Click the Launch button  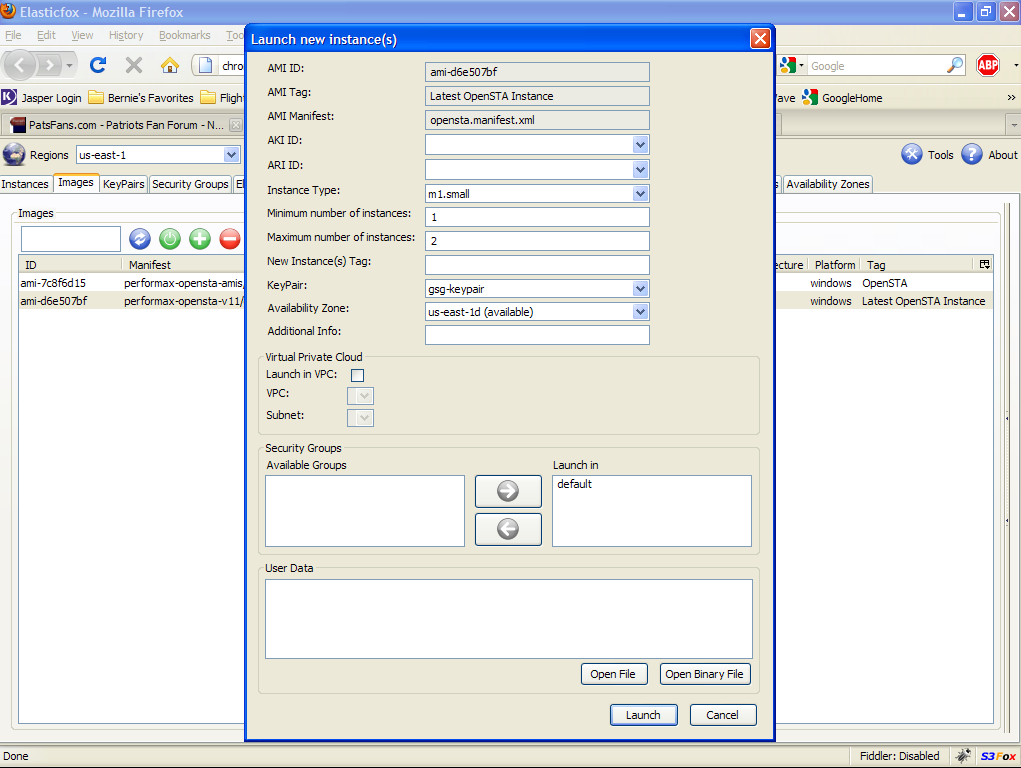[x=643, y=715]
